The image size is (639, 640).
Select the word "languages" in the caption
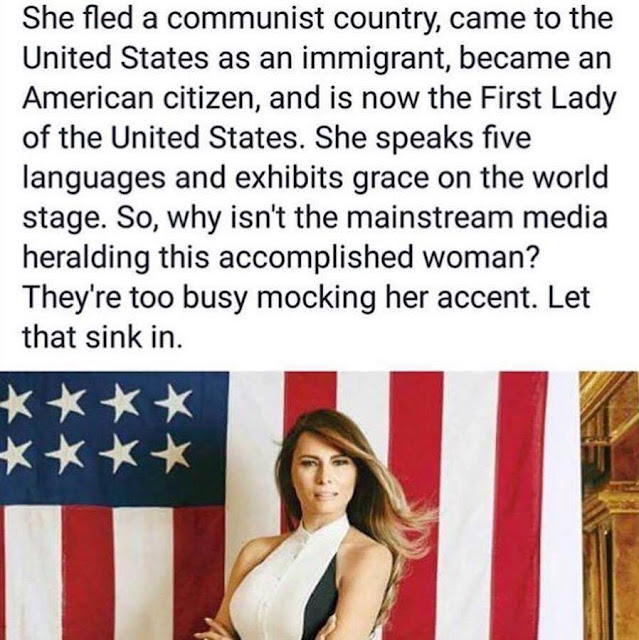[94, 178]
